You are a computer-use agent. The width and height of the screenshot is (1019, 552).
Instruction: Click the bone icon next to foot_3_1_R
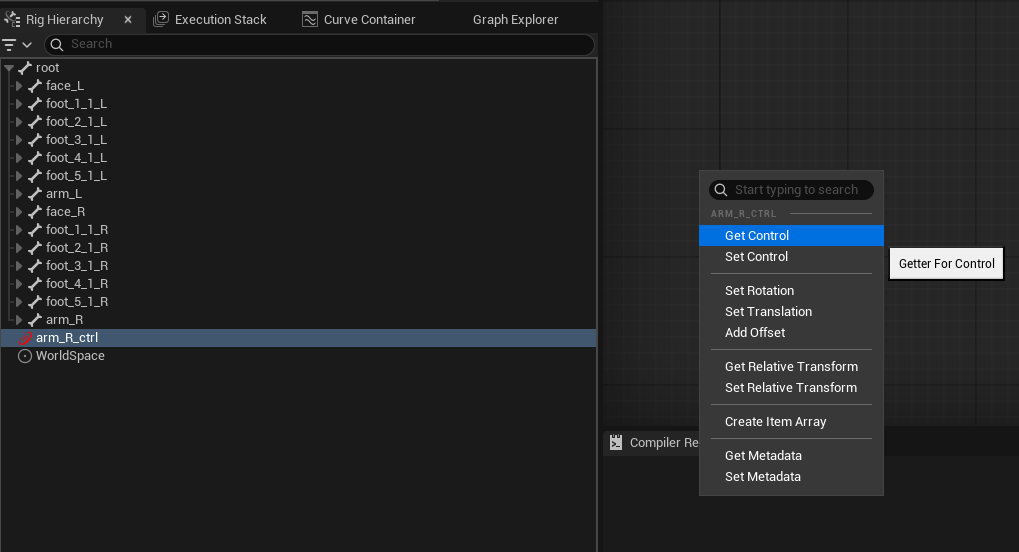[35, 266]
